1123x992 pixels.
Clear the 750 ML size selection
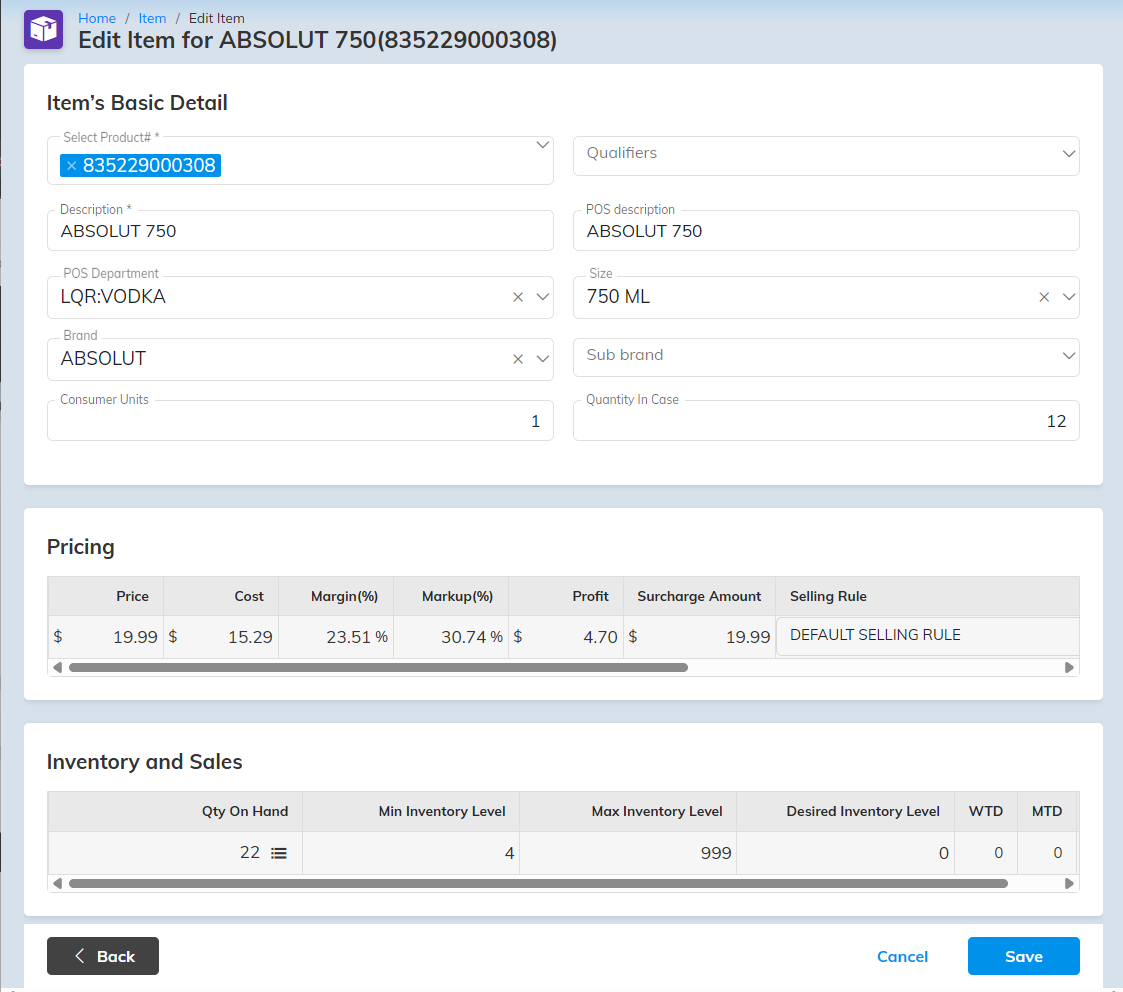(x=1044, y=297)
